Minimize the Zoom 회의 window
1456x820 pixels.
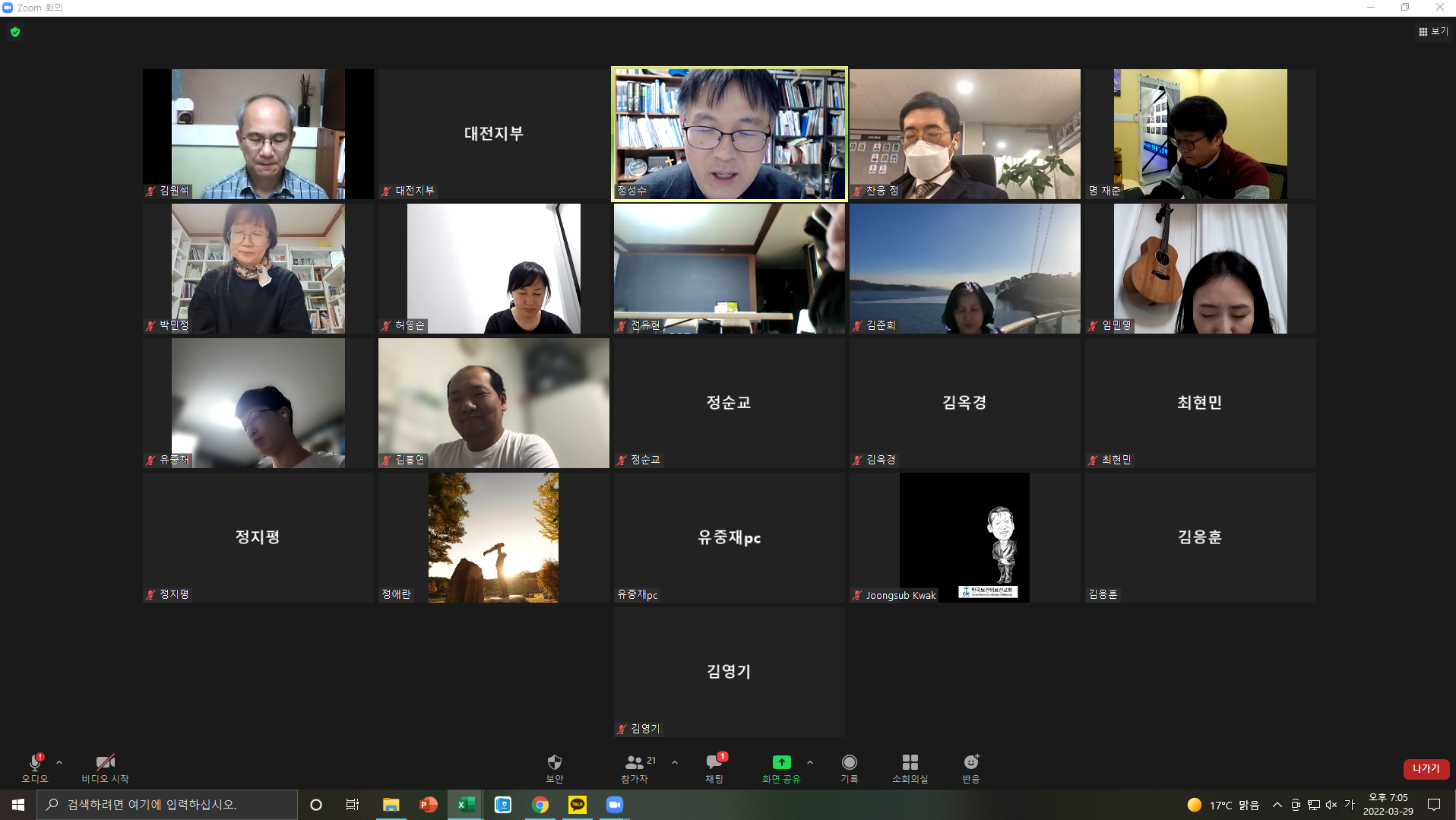[1371, 8]
